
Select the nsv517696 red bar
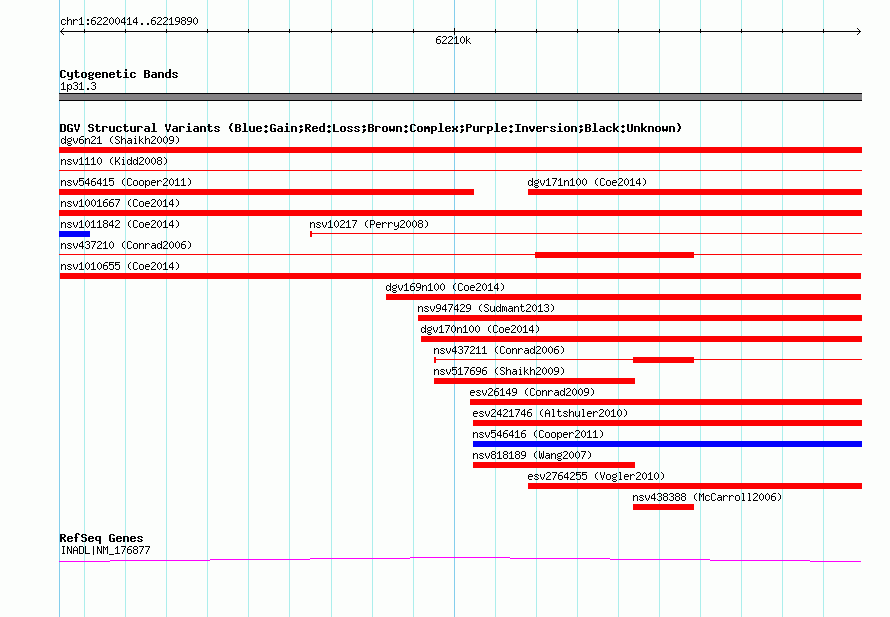click(534, 381)
